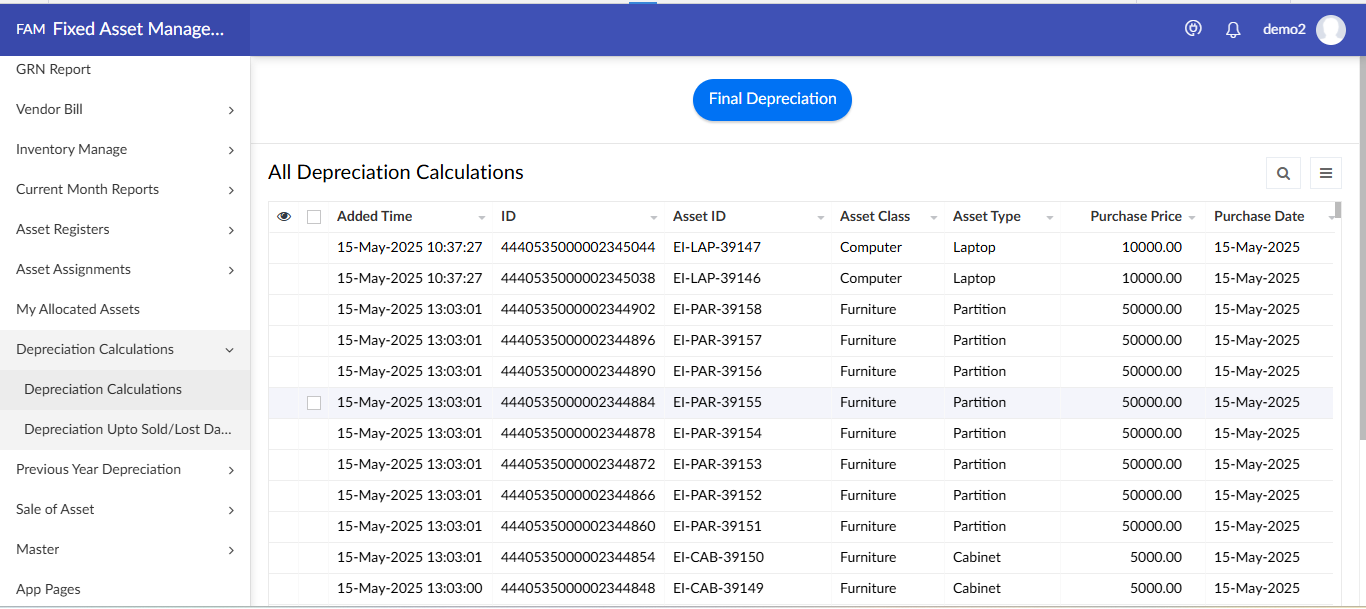Select Asset ID cell EI-LAP-39147
The height and width of the screenshot is (609, 1366).
(717, 247)
